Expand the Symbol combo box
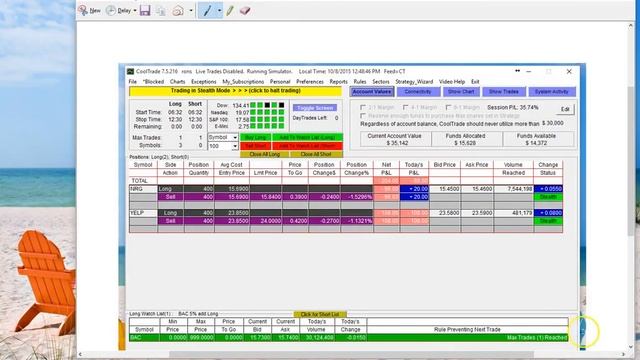 coord(235,138)
